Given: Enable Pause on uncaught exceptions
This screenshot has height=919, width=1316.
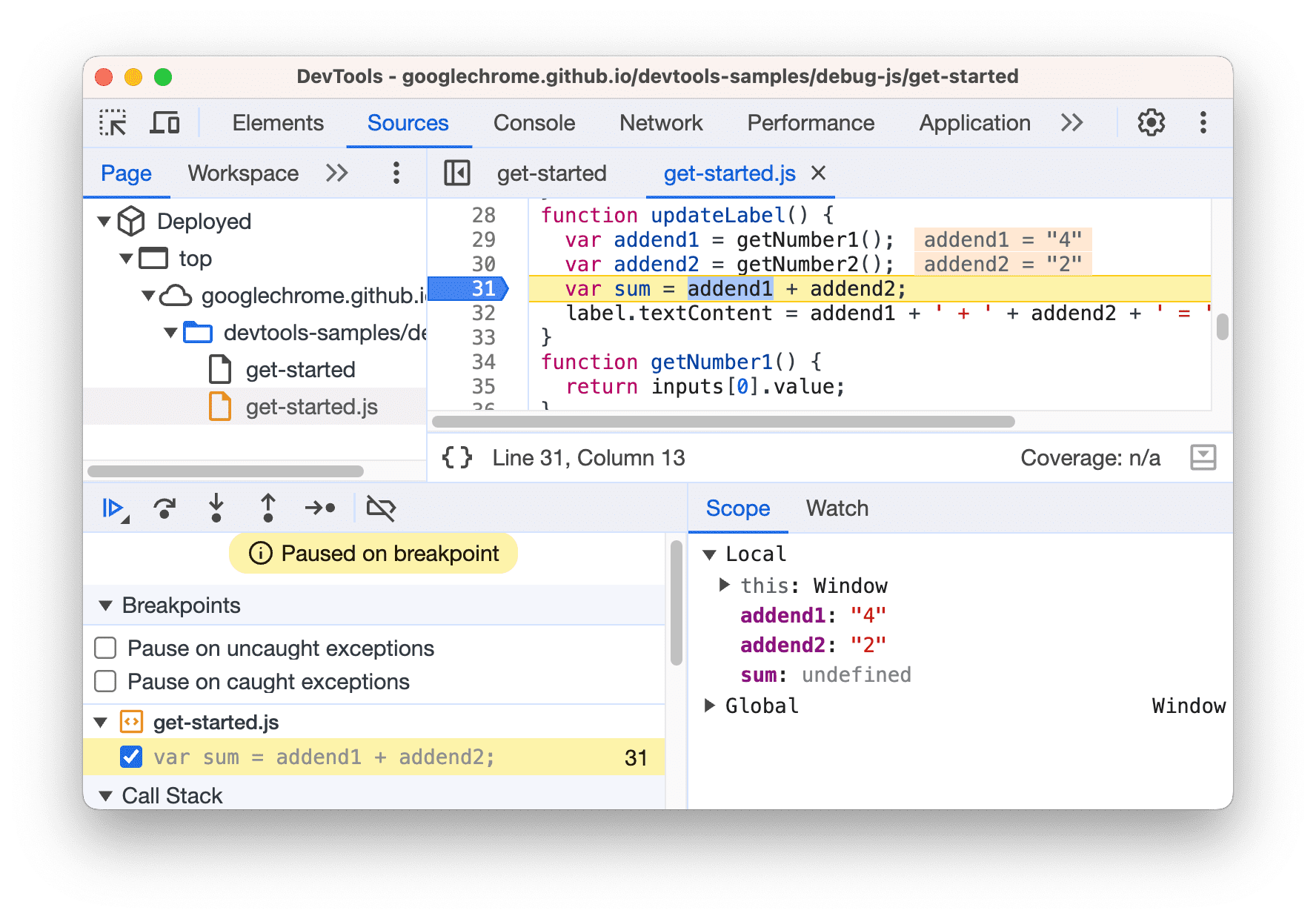Looking at the screenshot, I should [105, 648].
